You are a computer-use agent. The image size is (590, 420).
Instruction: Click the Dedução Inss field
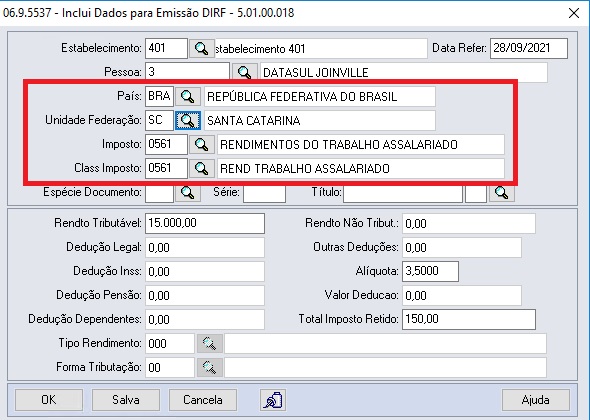pos(205,271)
